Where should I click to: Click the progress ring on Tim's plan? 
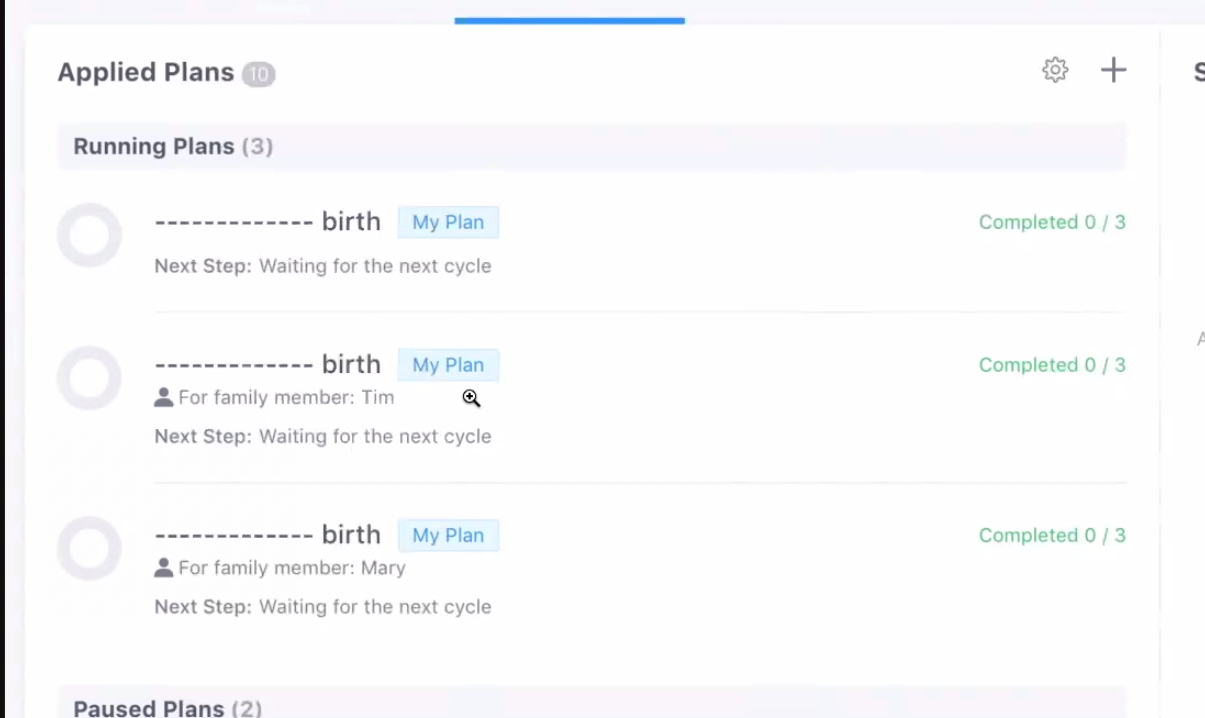(89, 378)
